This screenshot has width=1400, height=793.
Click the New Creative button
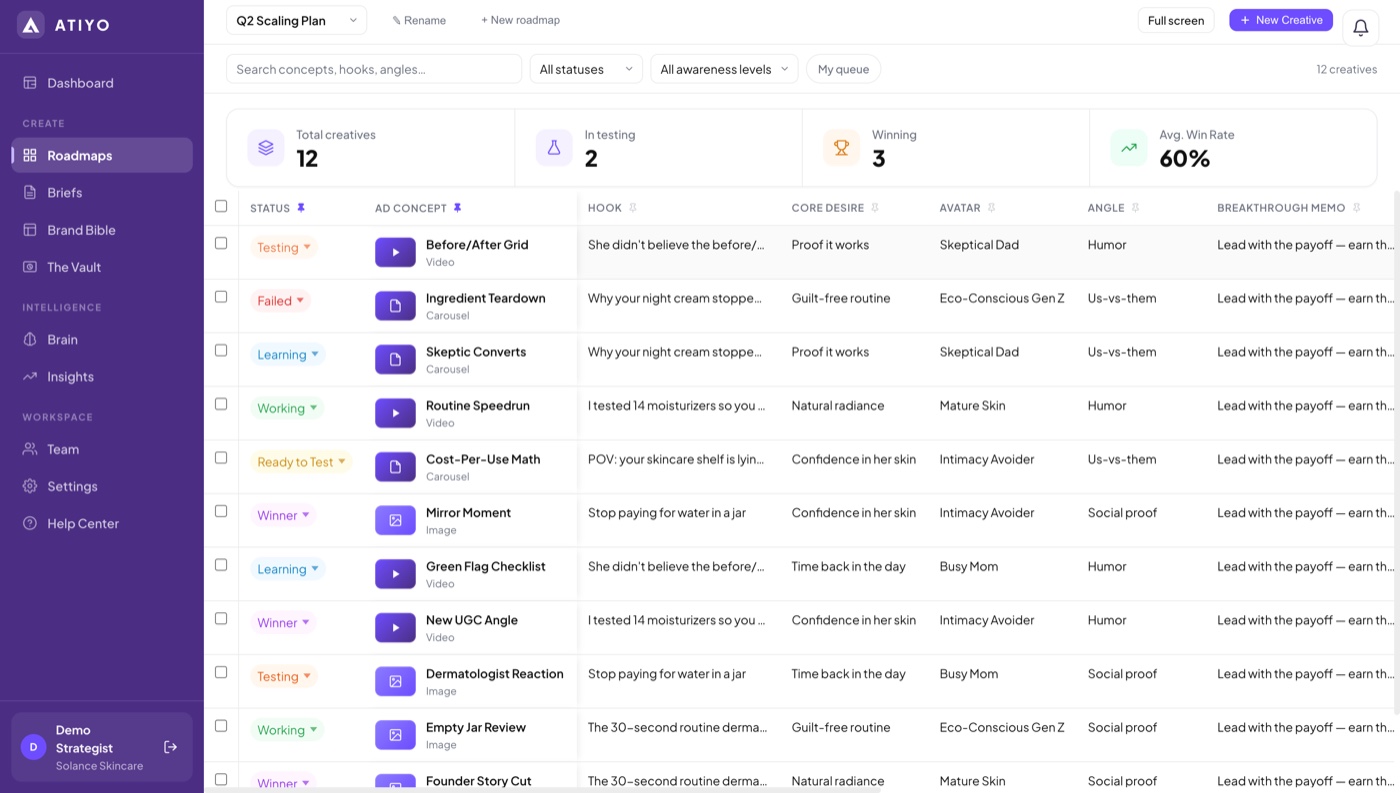pyautogui.click(x=1281, y=20)
